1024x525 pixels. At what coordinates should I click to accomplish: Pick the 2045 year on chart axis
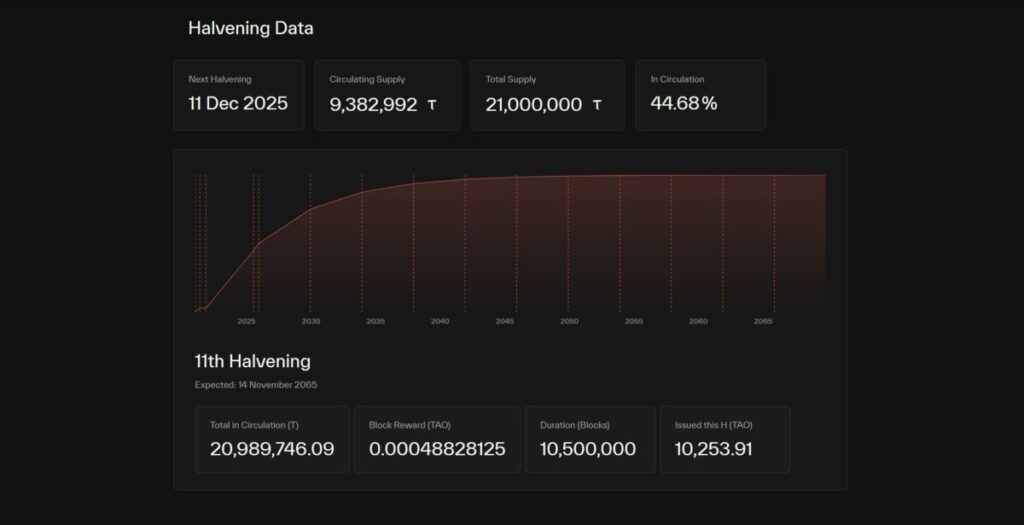(504, 321)
